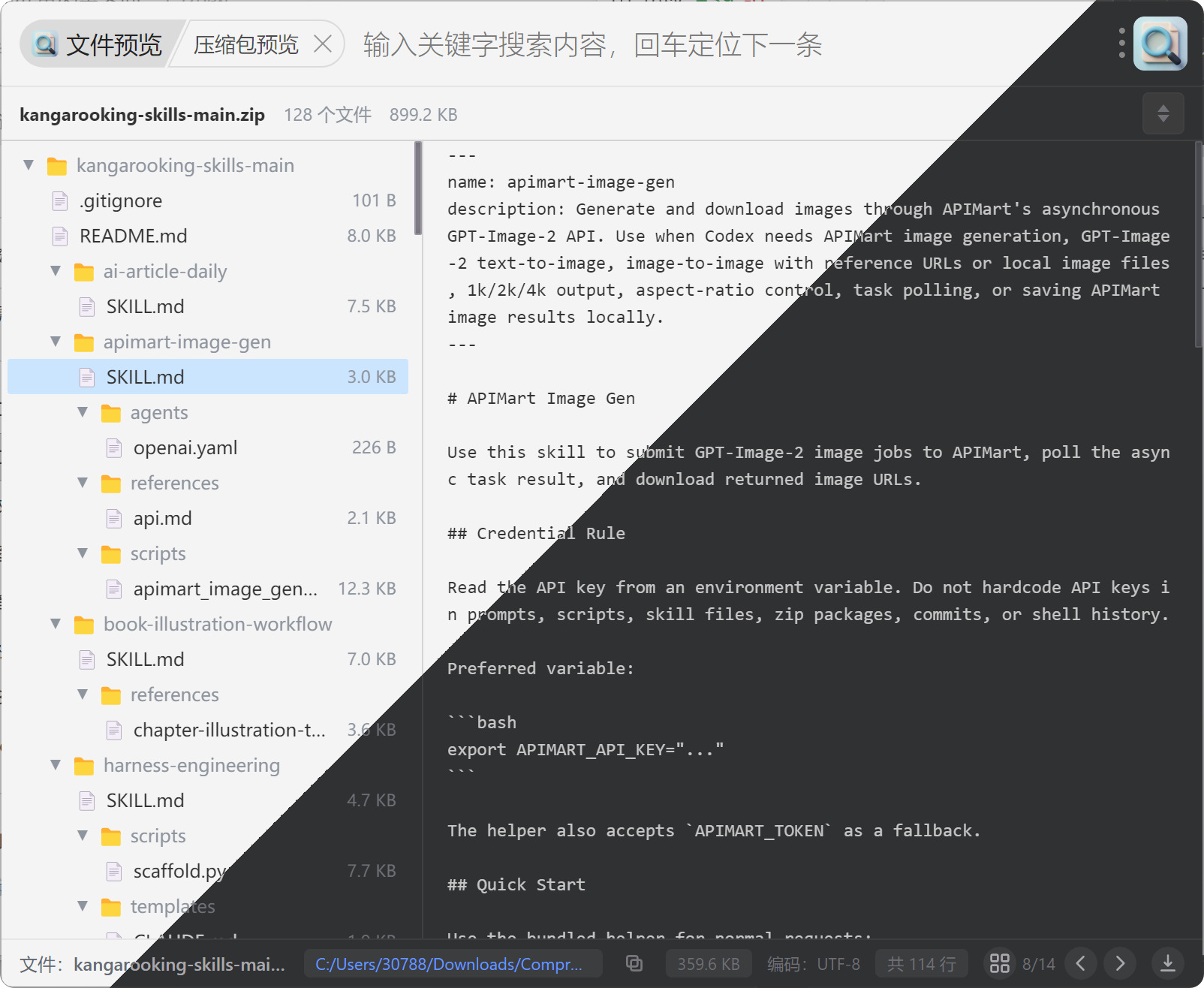This screenshot has height=988, width=1204.
Task: Click the '# APIMart Image Gen' heading line
Action: click(541, 398)
